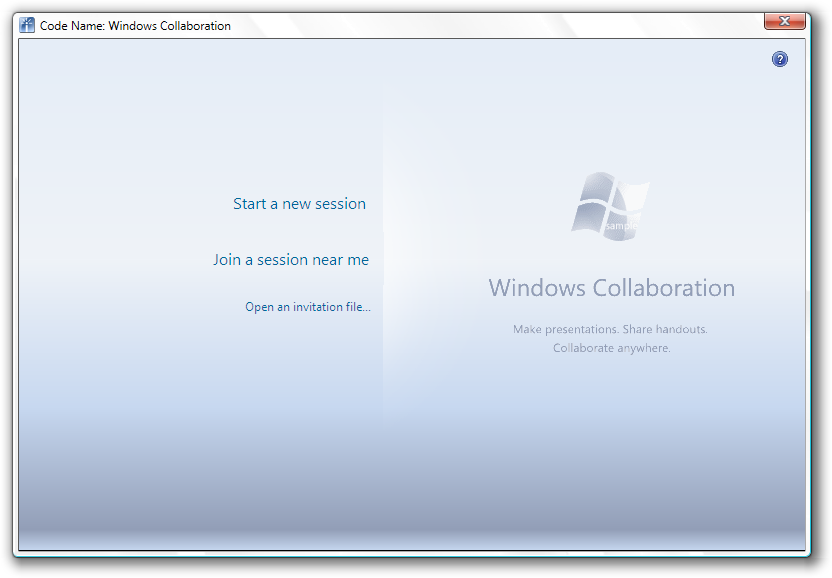Open help via the blue question mark icon
The width and height of the screenshot is (832, 578).
click(x=779, y=59)
